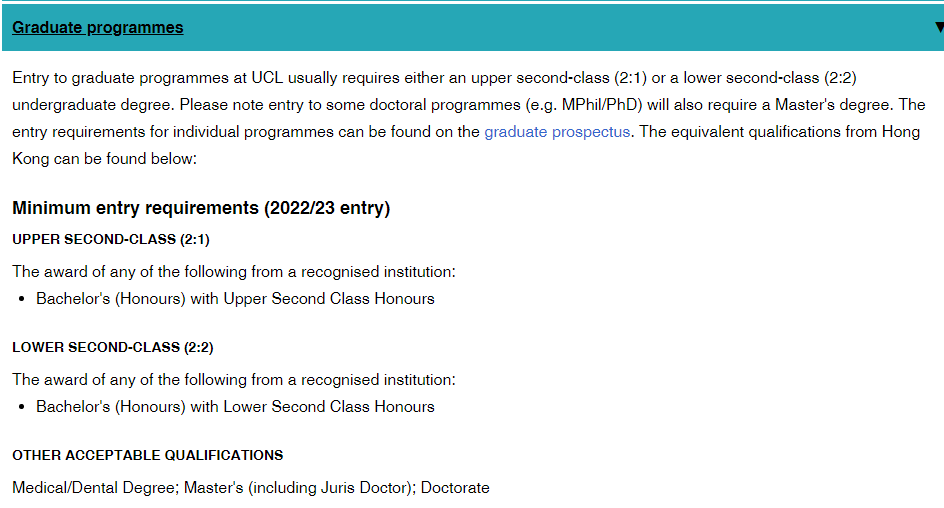Screen dimensions: 944x508
Task: Select the LOWER SECOND-CLASS (2:2) subheading
Action: click(x=113, y=347)
